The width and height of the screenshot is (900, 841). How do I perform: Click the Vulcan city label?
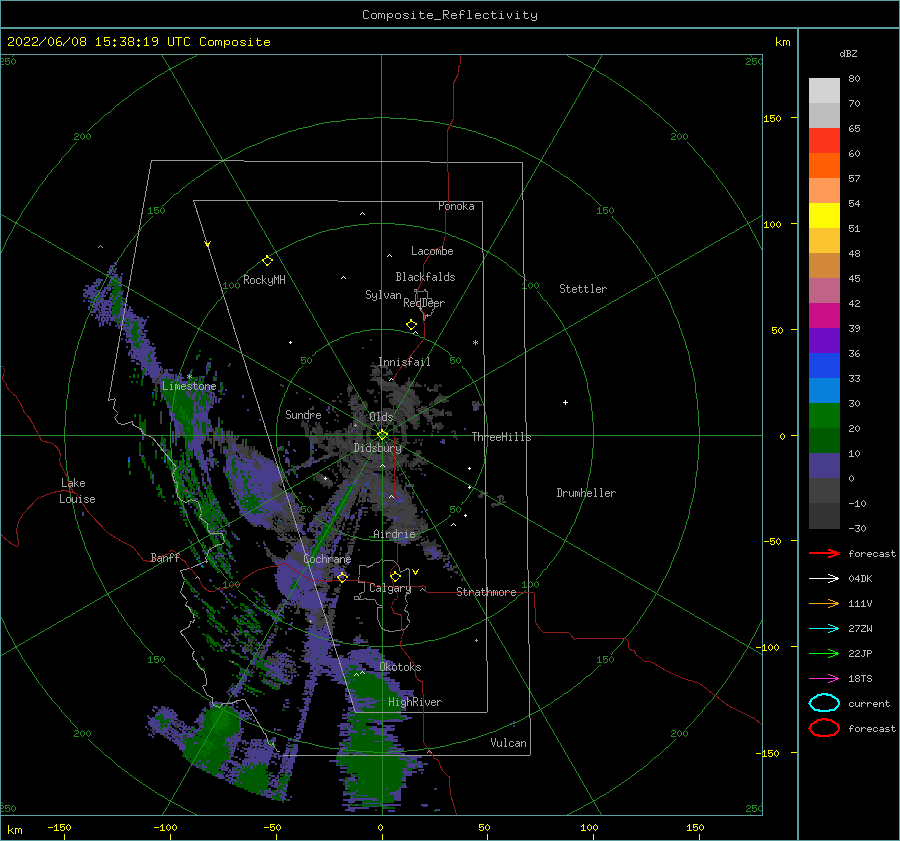508,743
